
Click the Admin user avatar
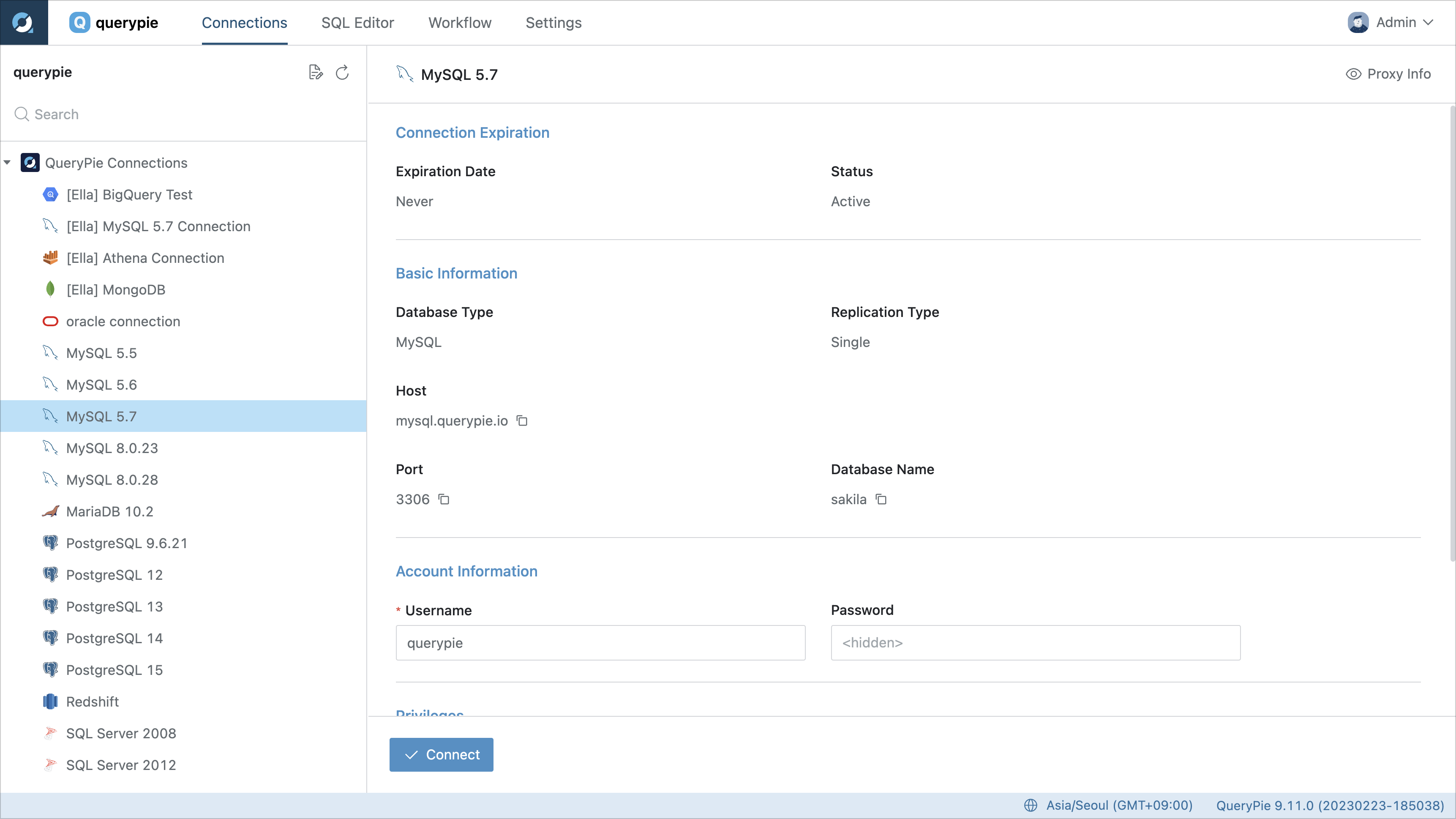pos(1358,22)
